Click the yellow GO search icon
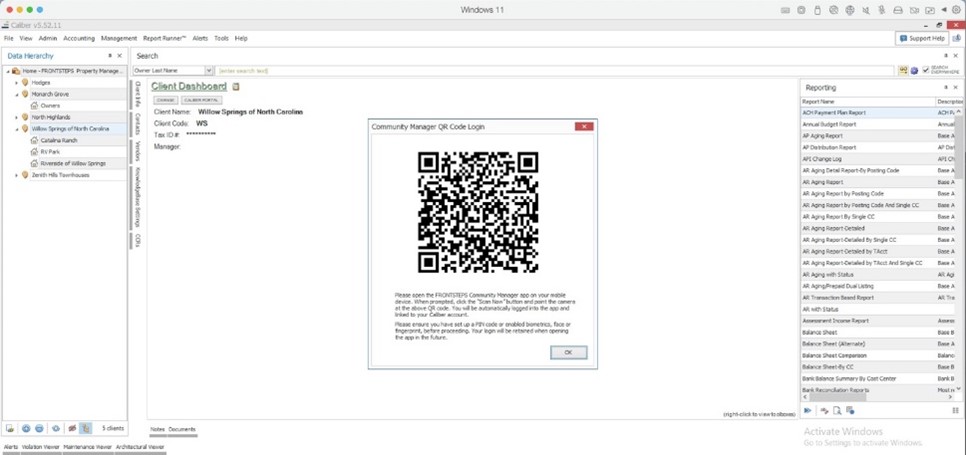 (x=903, y=70)
